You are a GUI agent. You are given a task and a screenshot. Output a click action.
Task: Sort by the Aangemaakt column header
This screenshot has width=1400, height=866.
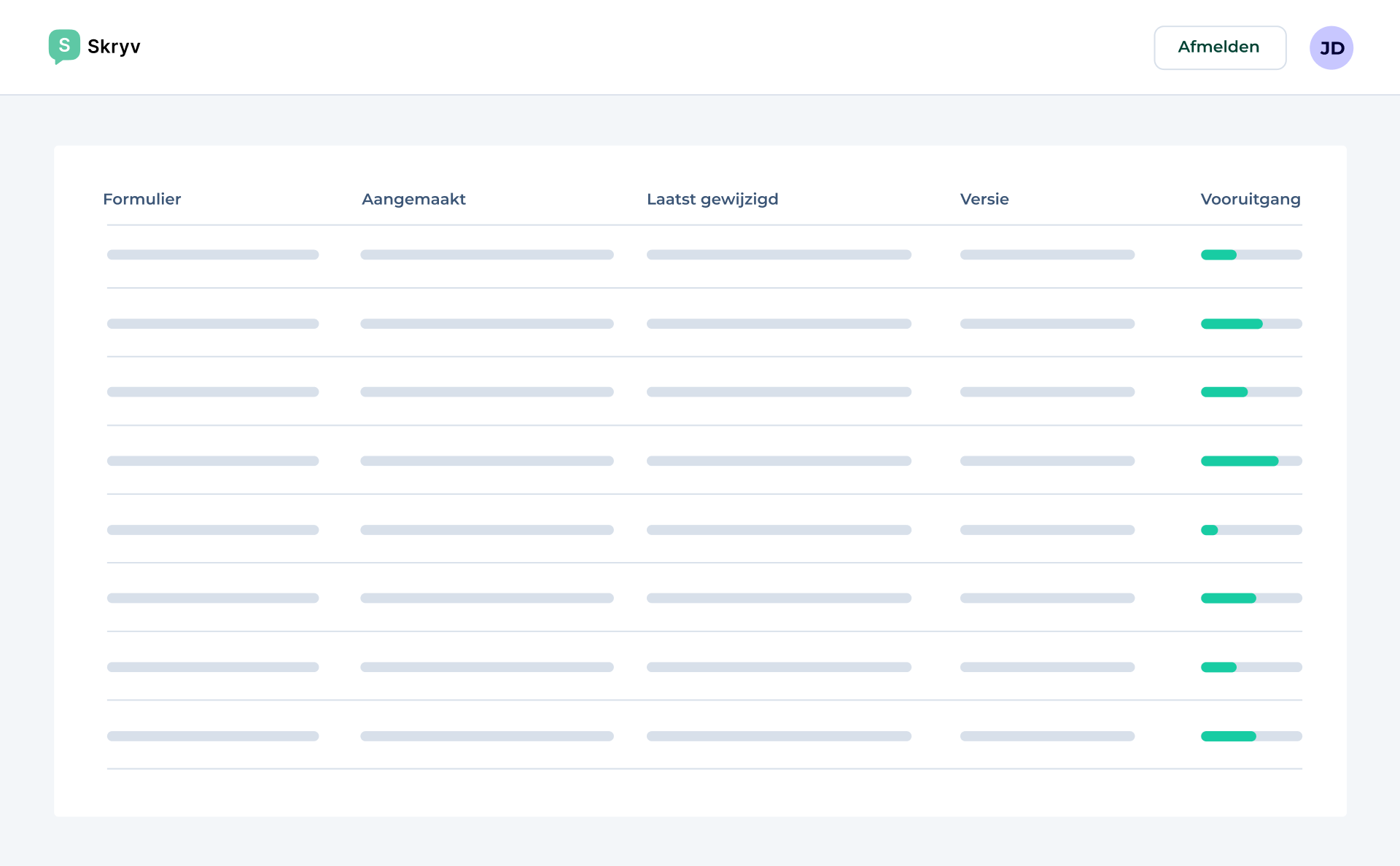(x=413, y=199)
